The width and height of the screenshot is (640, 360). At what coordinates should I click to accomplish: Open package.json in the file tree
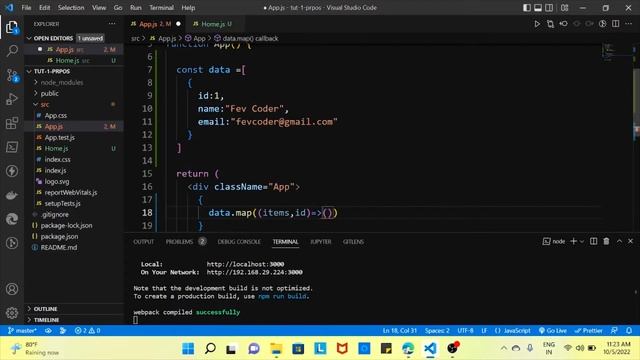(59, 236)
